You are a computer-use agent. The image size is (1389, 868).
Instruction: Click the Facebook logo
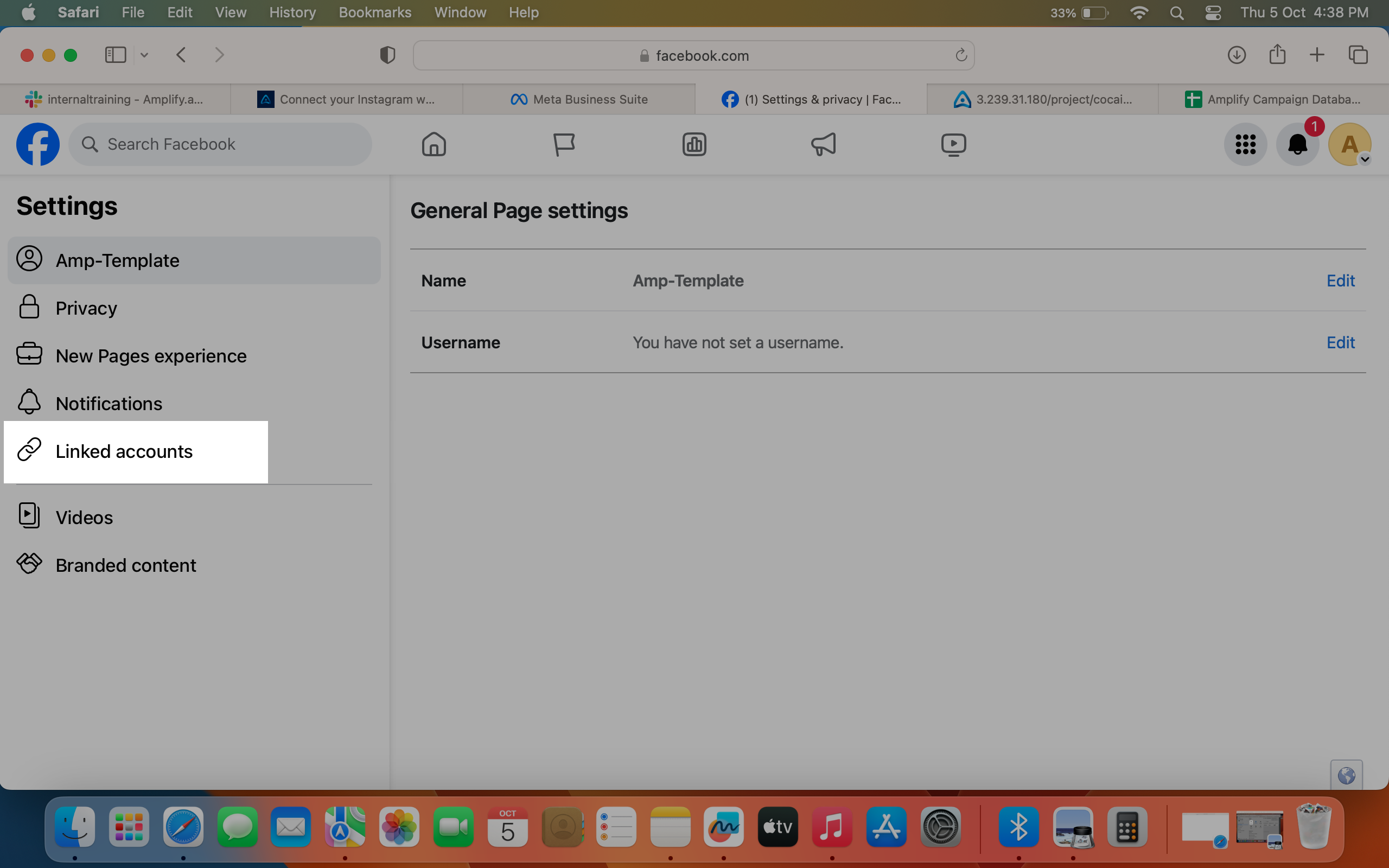click(x=38, y=144)
